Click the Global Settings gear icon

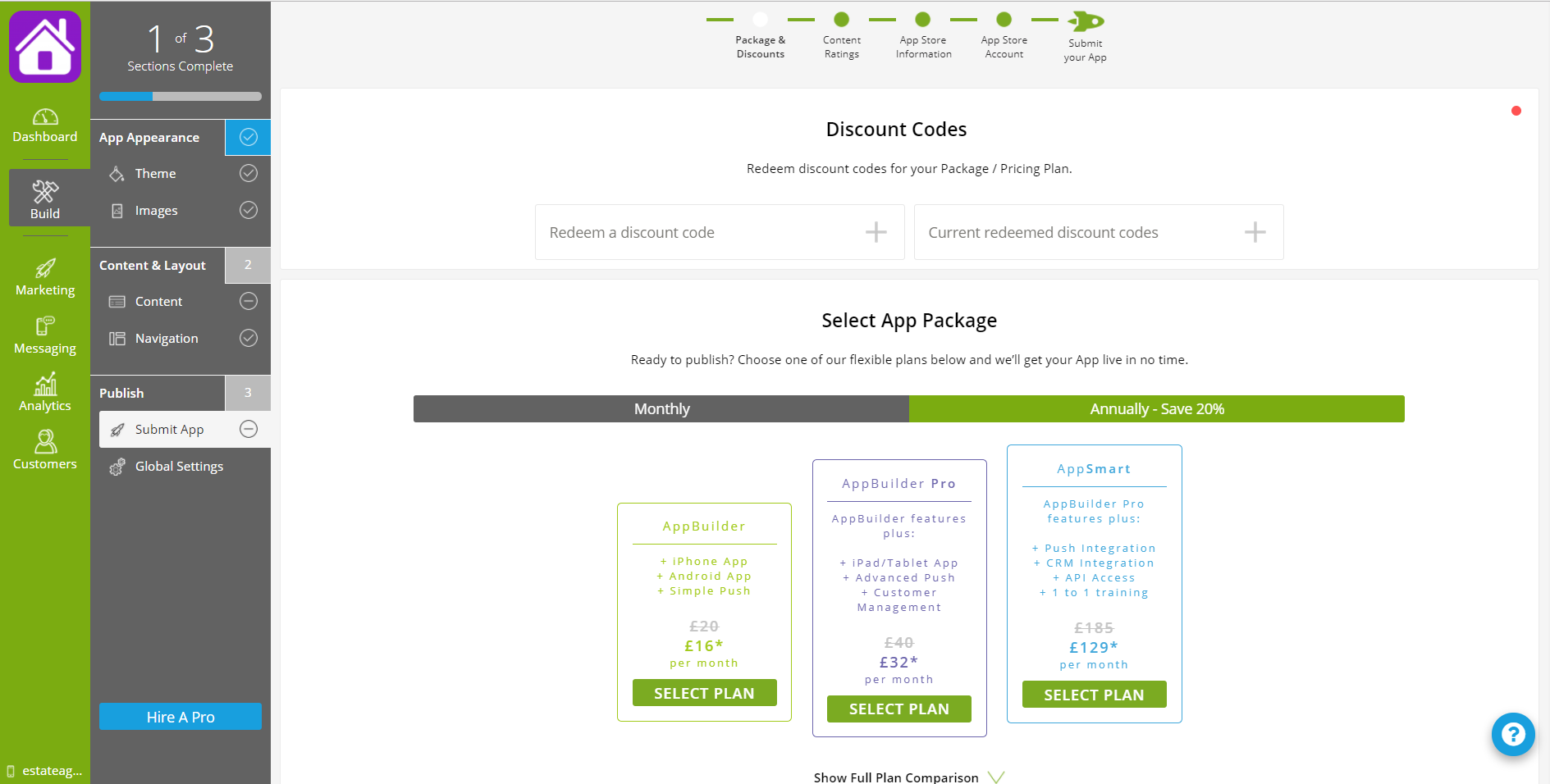(x=117, y=467)
